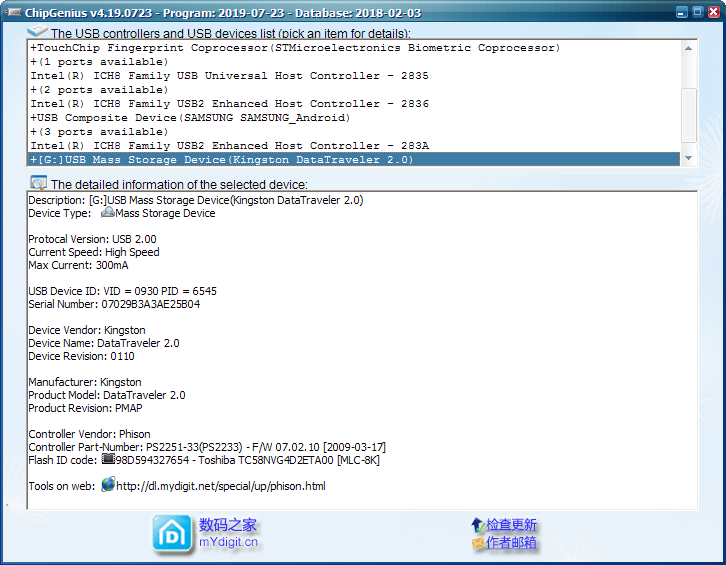Open the 检查更新 check update link
The width and height of the screenshot is (726, 565).
[511, 525]
